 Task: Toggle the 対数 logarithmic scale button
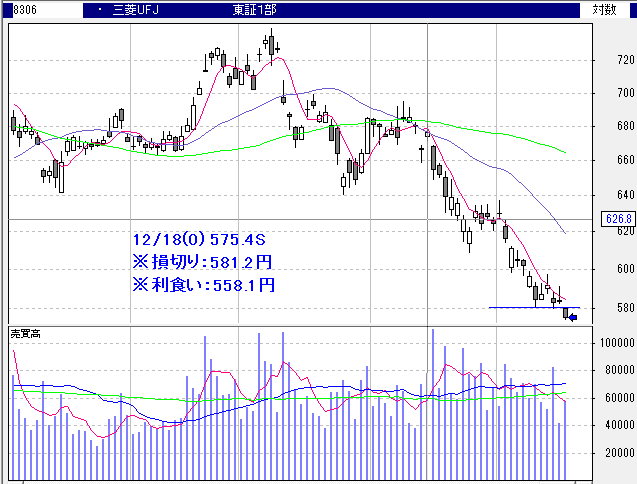tap(604, 9)
